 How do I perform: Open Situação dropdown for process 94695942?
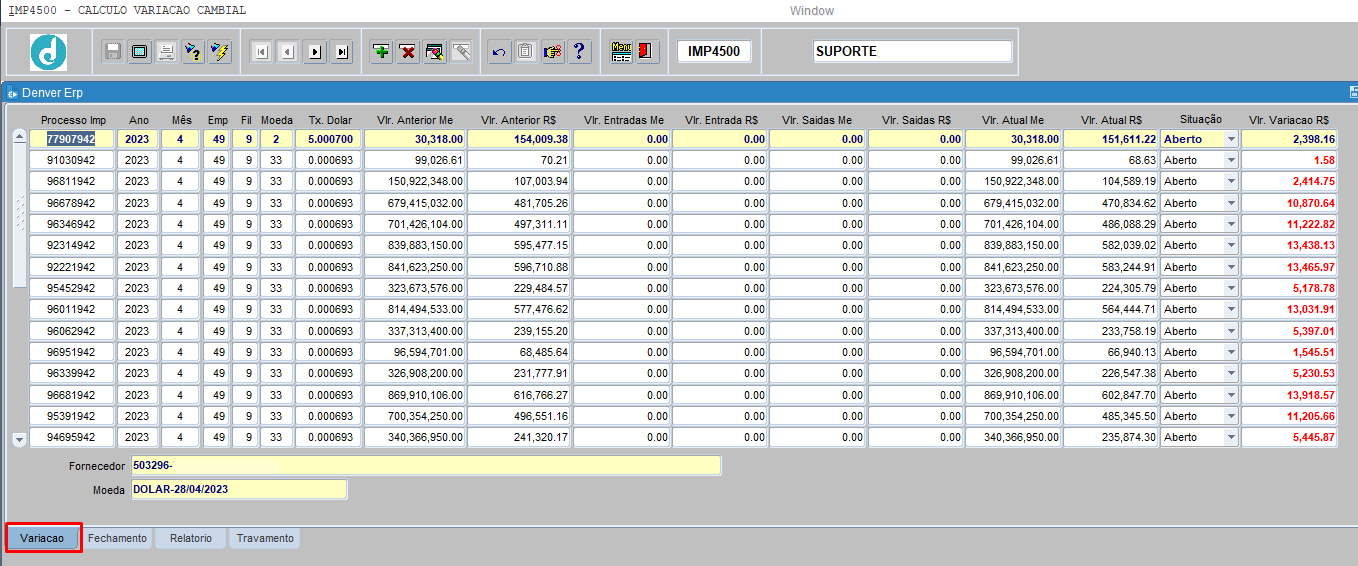1231,437
